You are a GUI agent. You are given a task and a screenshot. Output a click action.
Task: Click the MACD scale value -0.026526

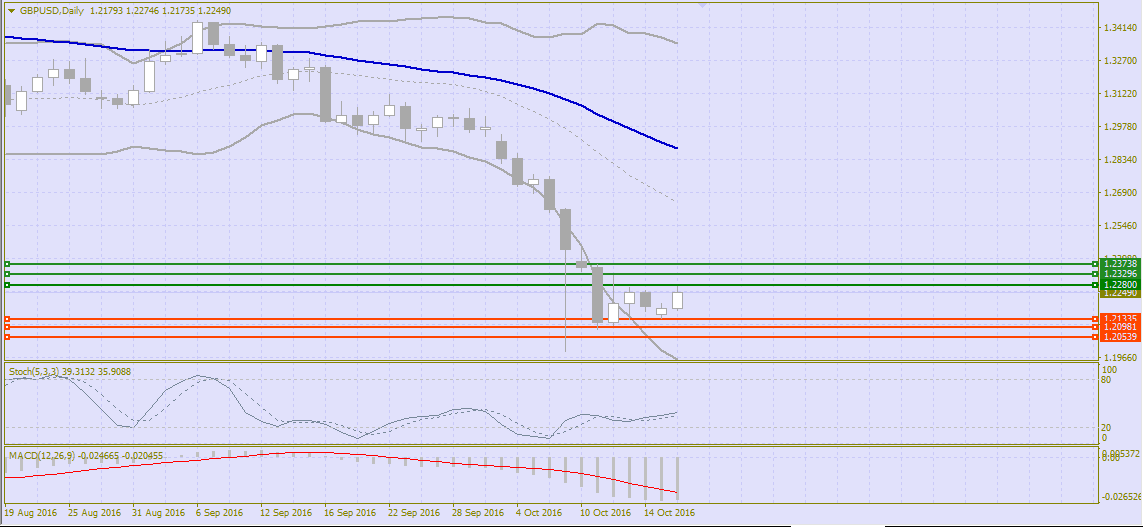[1122, 497]
